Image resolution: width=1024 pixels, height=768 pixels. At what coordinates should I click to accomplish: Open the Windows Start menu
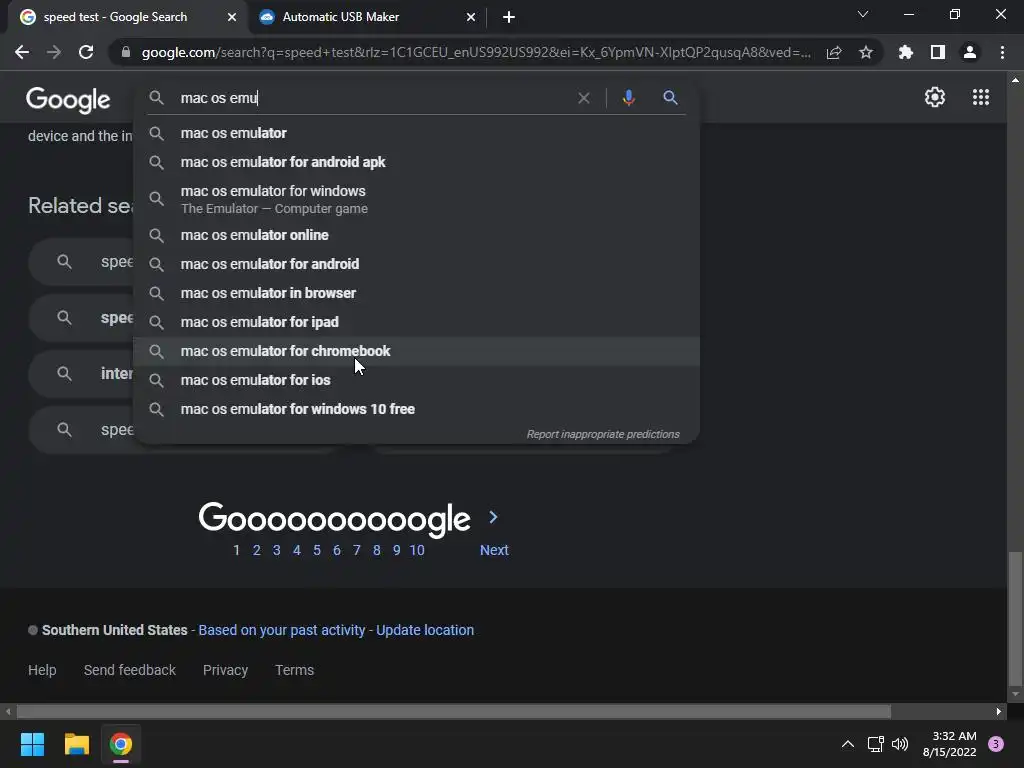pos(32,744)
